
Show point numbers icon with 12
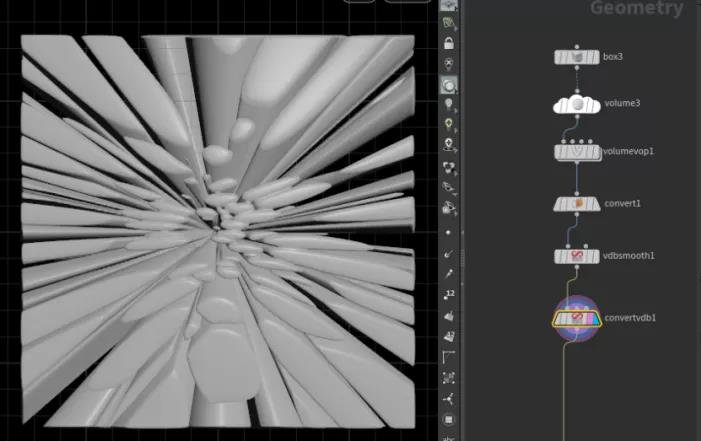click(x=448, y=294)
